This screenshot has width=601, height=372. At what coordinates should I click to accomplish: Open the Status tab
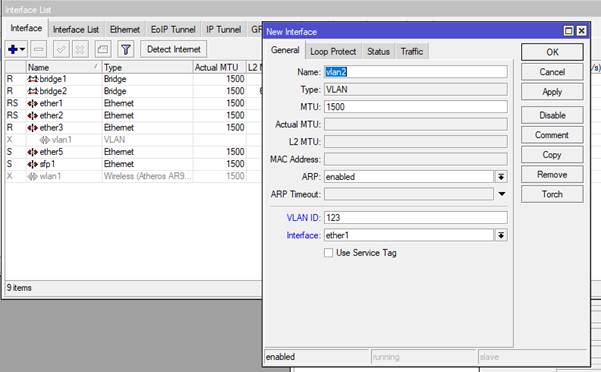pos(378,51)
